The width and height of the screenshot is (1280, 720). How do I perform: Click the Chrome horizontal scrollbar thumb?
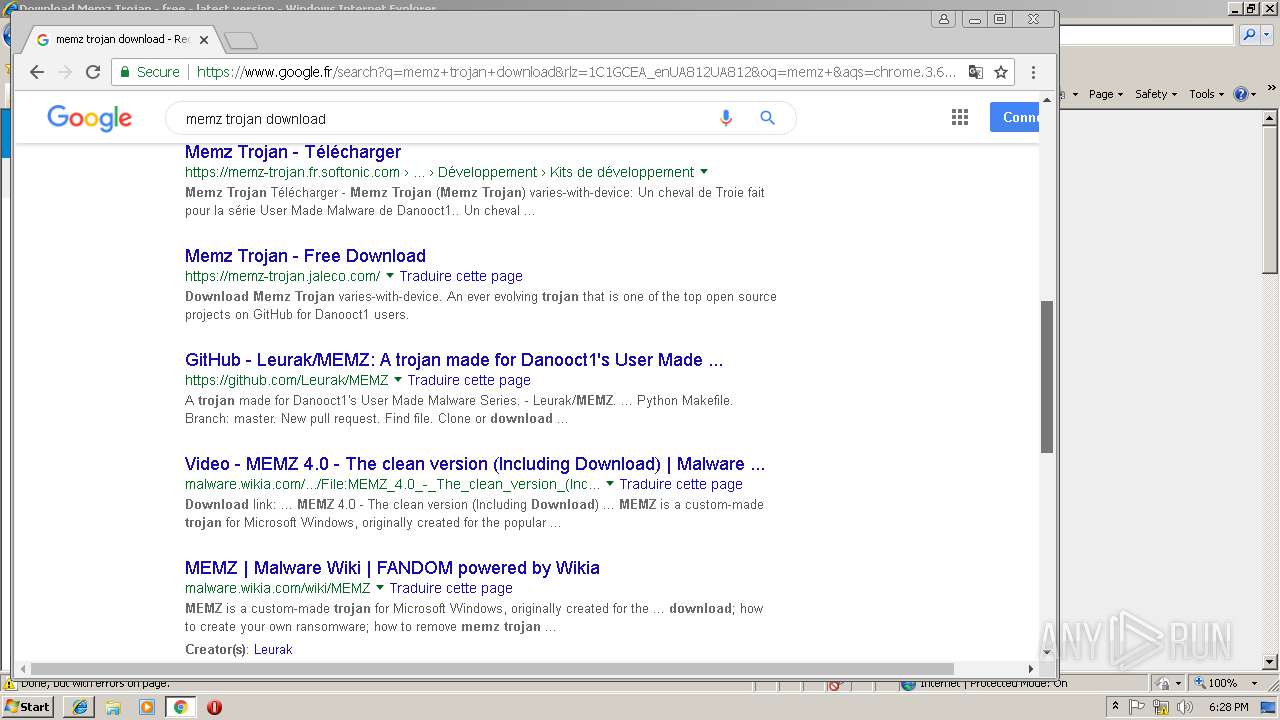492,668
